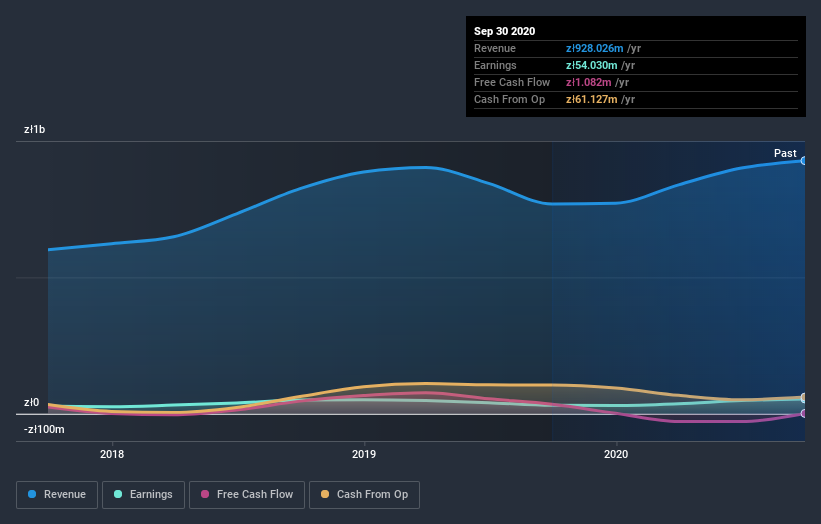Screen dimensions: 821x524
Task: Click the orange Cash From Op legend dot
Action: [325, 494]
